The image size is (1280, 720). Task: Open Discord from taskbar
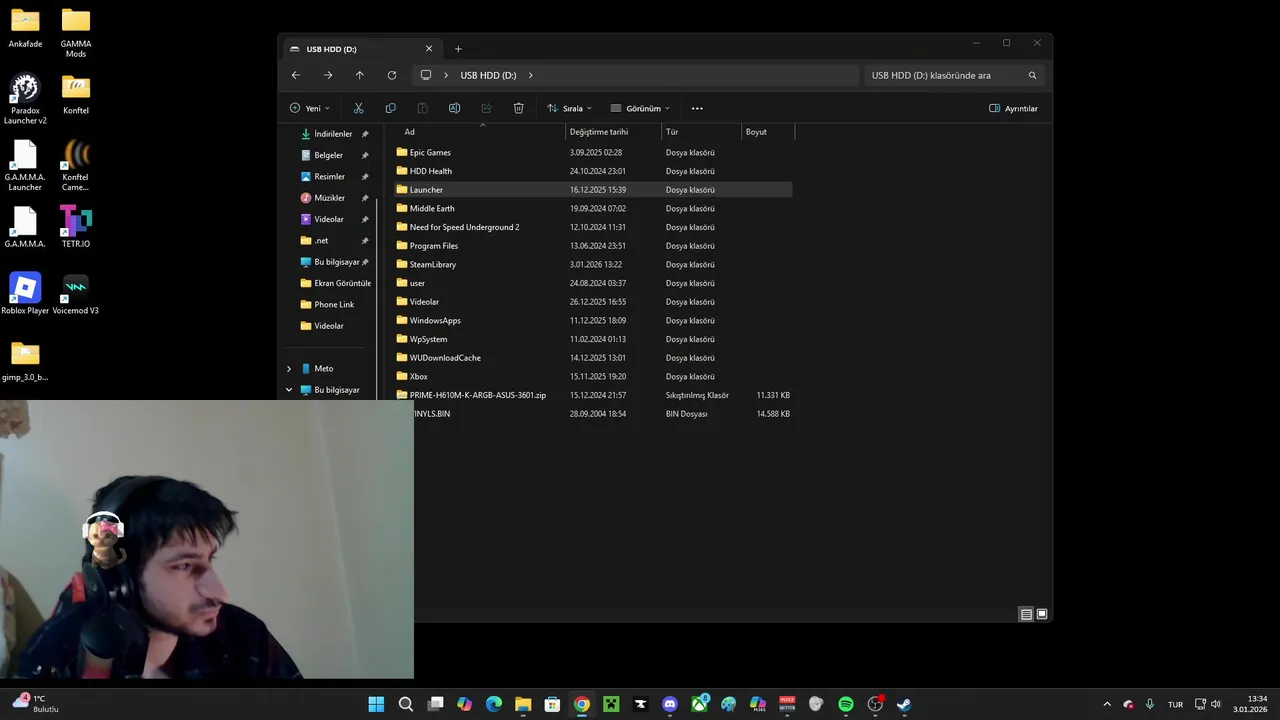670,704
